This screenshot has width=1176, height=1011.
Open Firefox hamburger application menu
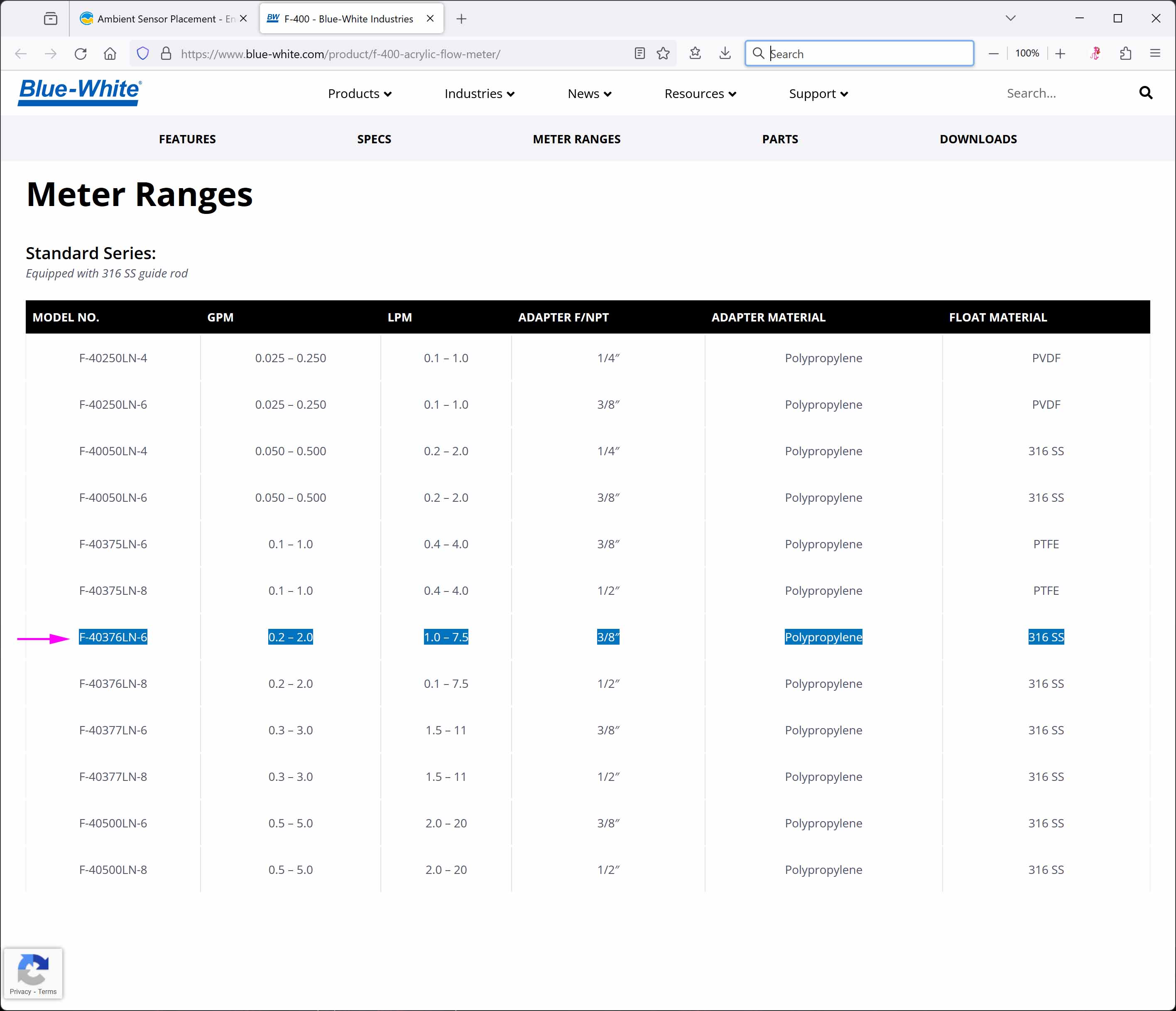coord(1155,53)
